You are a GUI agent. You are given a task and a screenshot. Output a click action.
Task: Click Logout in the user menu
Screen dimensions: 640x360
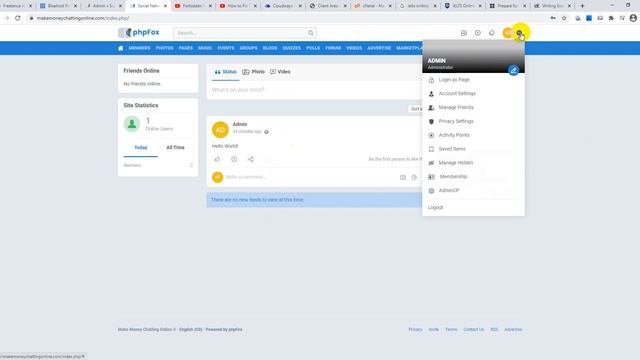click(x=435, y=207)
